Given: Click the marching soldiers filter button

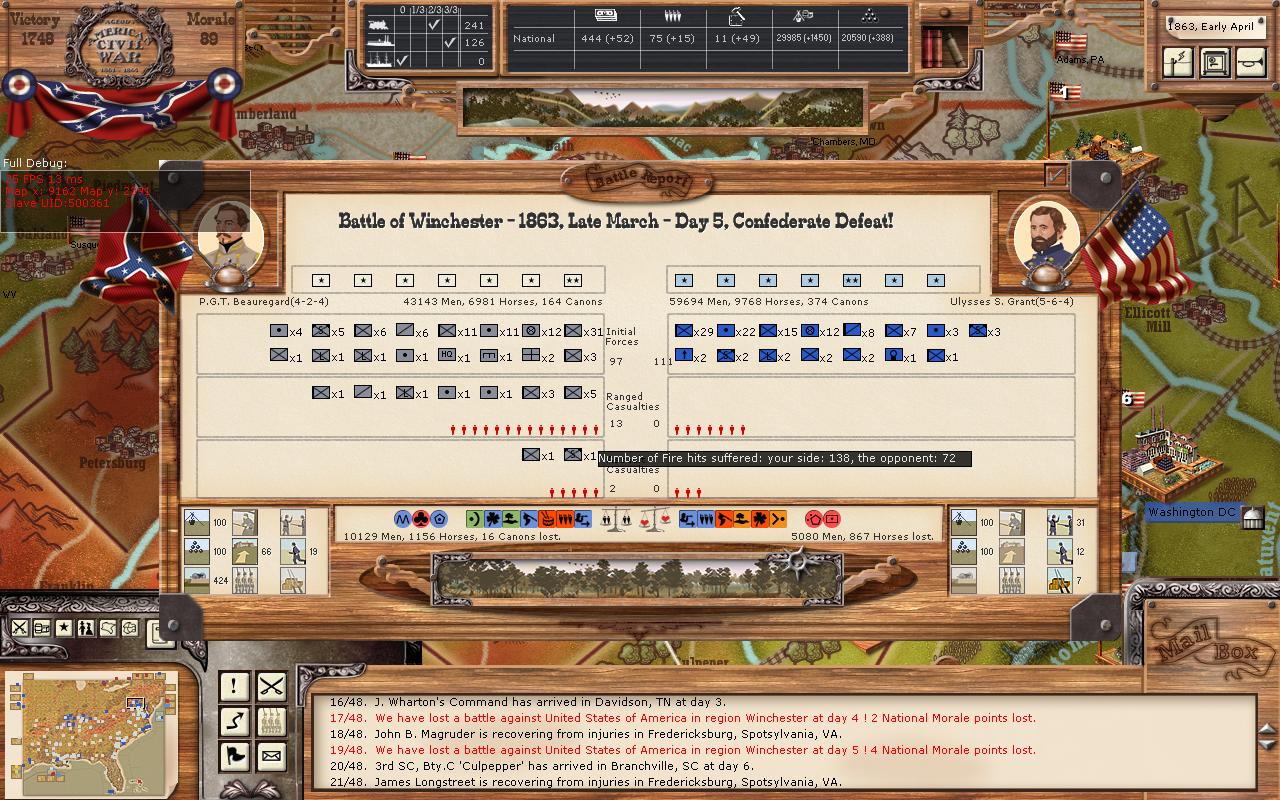Looking at the screenshot, I should point(272,721).
